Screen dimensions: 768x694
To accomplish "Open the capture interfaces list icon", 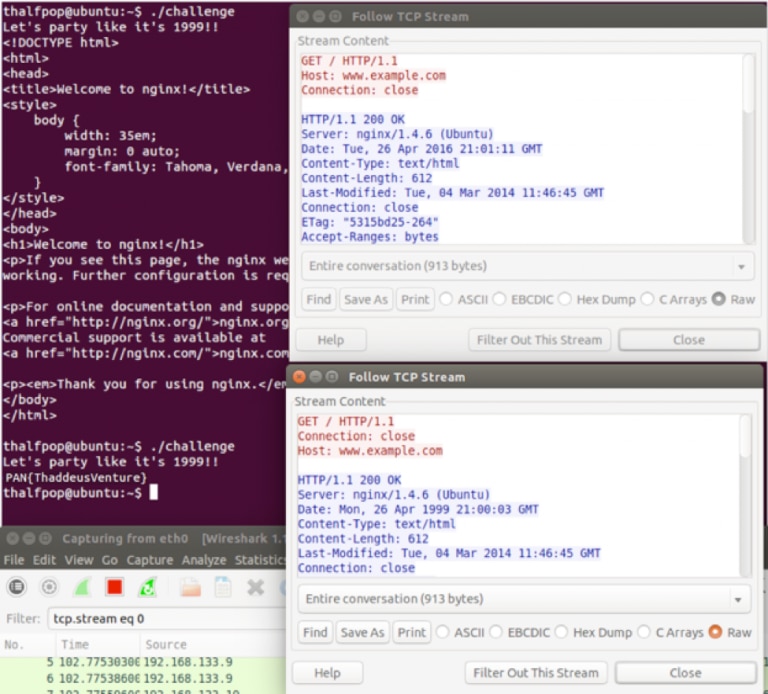I will tap(17, 586).
